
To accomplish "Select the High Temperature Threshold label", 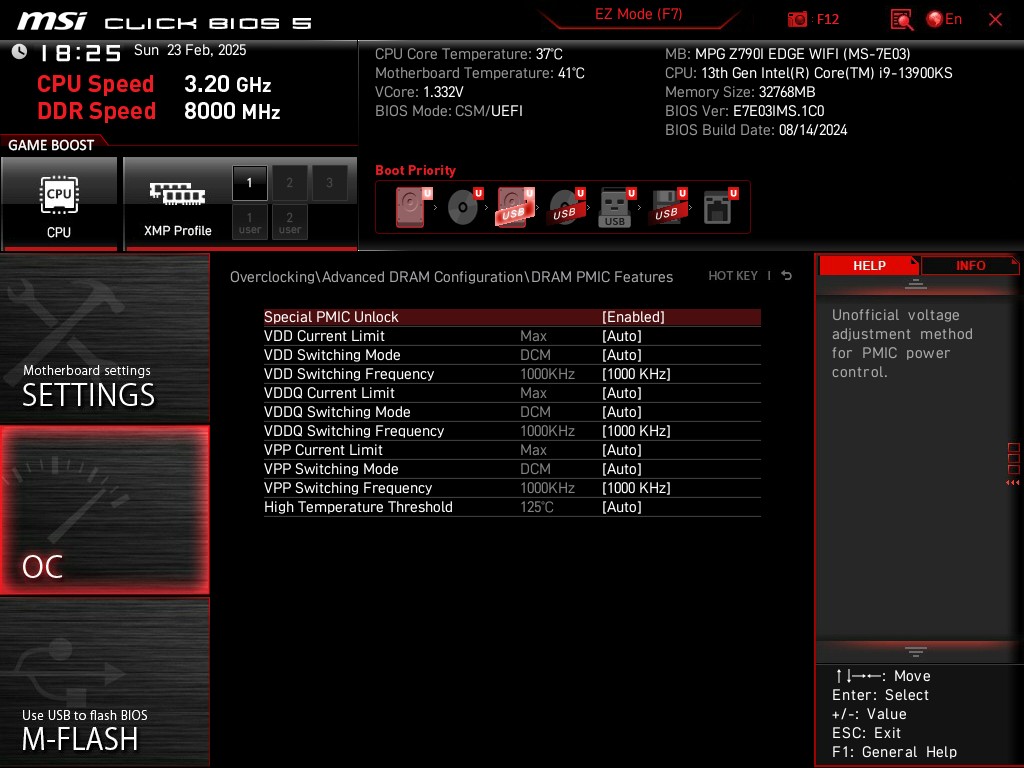I will point(358,506).
